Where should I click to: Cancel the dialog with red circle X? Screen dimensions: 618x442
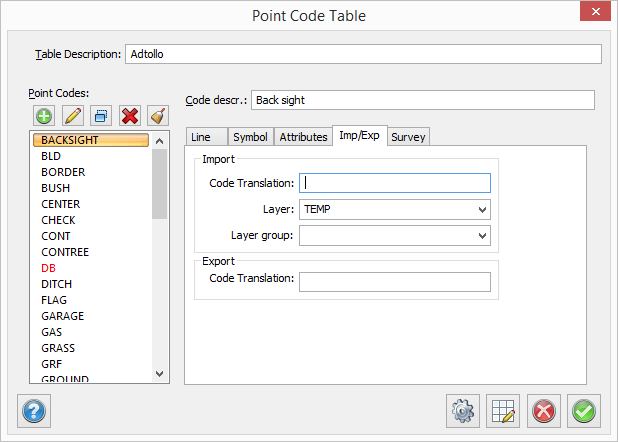[544, 410]
